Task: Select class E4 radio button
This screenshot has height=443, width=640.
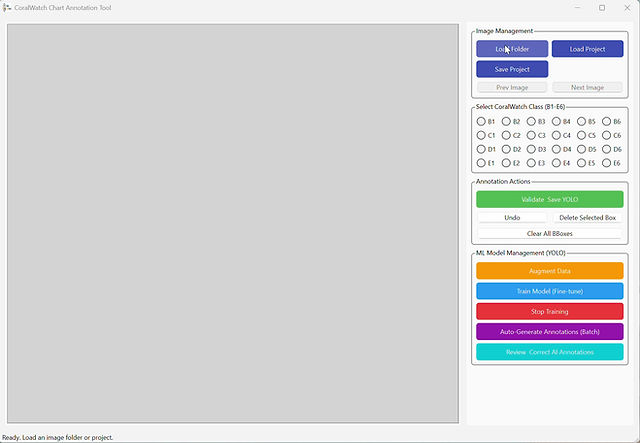Action: pos(556,163)
